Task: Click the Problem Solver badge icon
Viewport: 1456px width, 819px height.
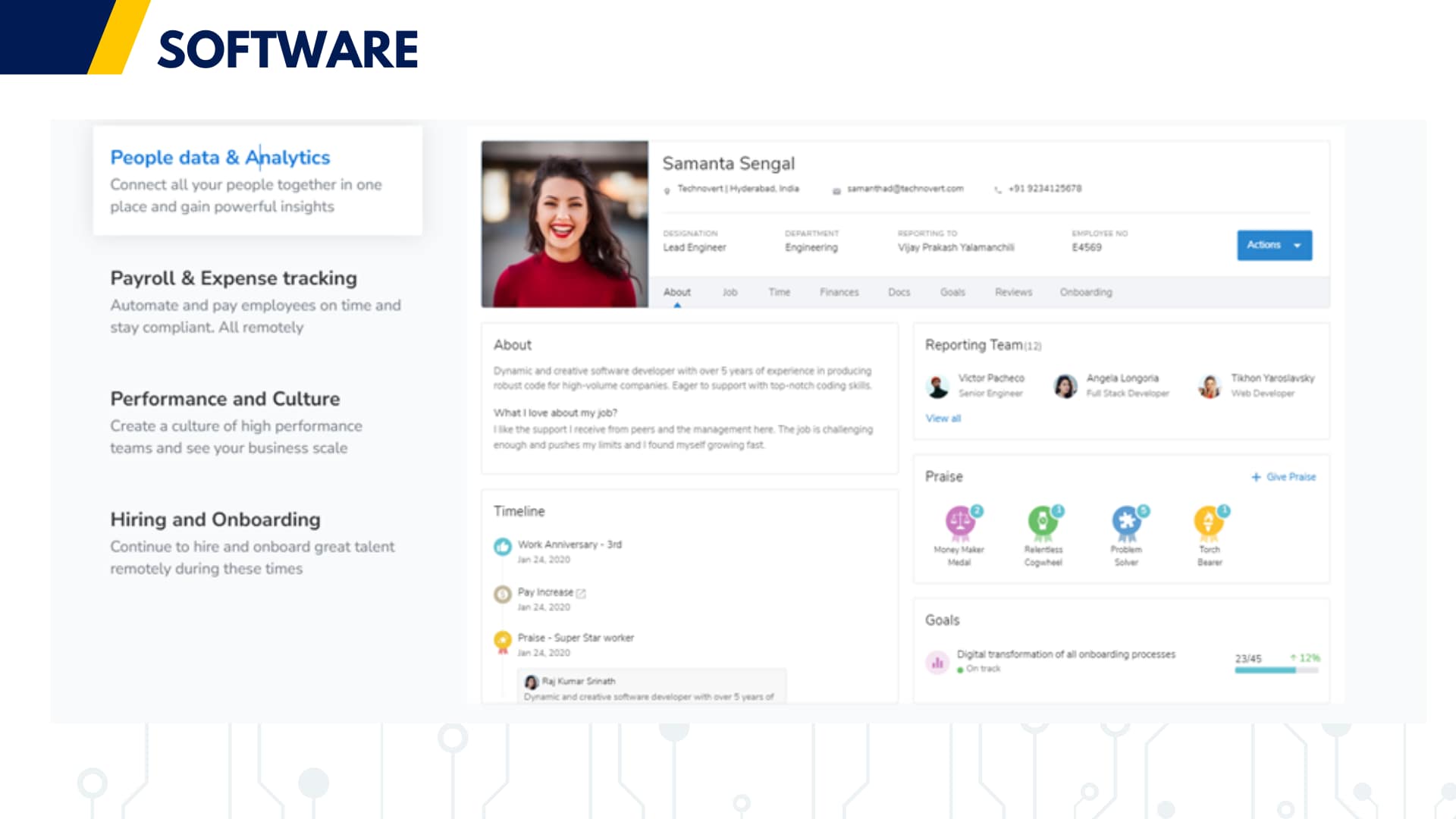Action: [x=1127, y=522]
